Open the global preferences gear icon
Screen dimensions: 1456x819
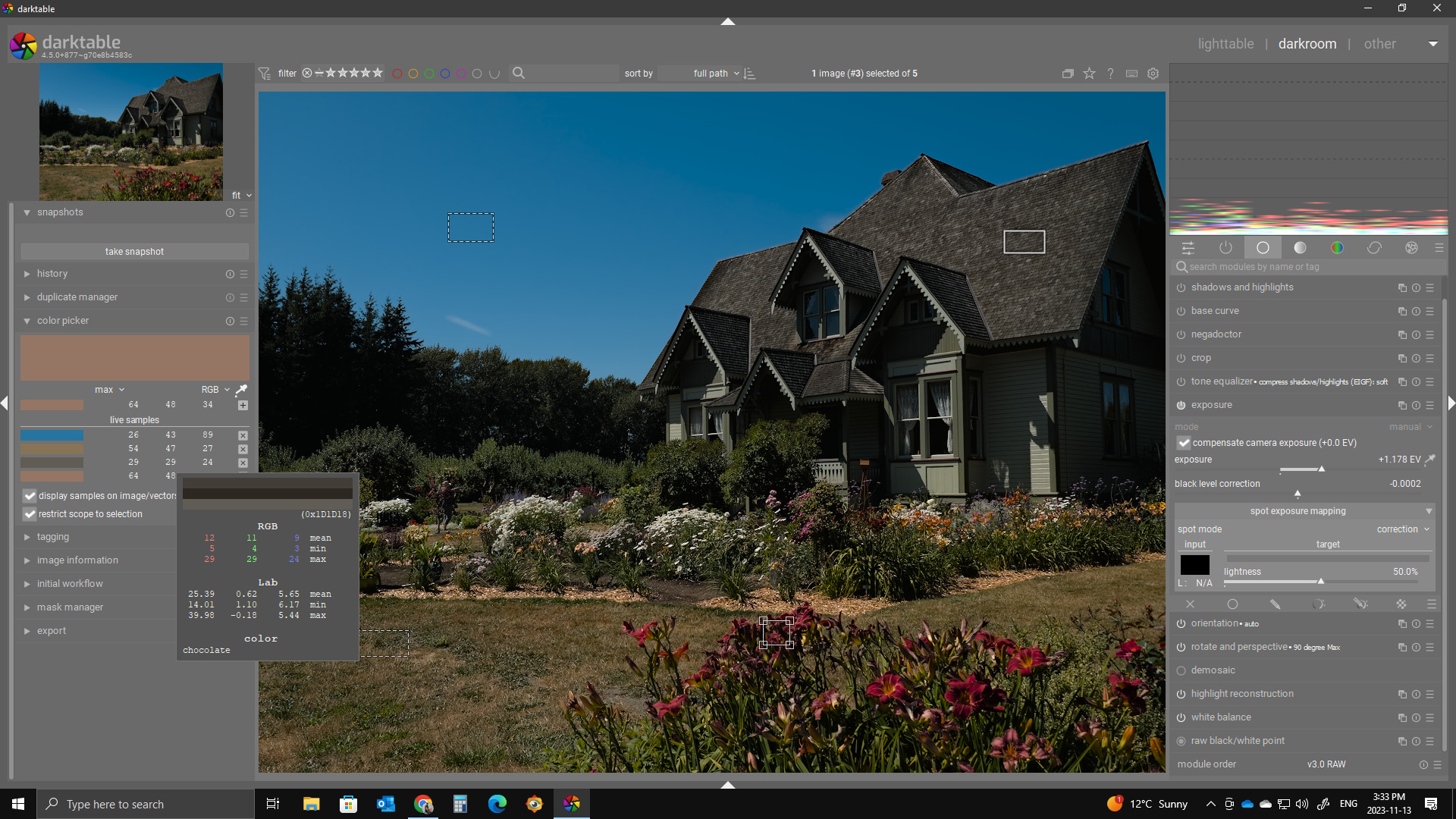click(1153, 74)
